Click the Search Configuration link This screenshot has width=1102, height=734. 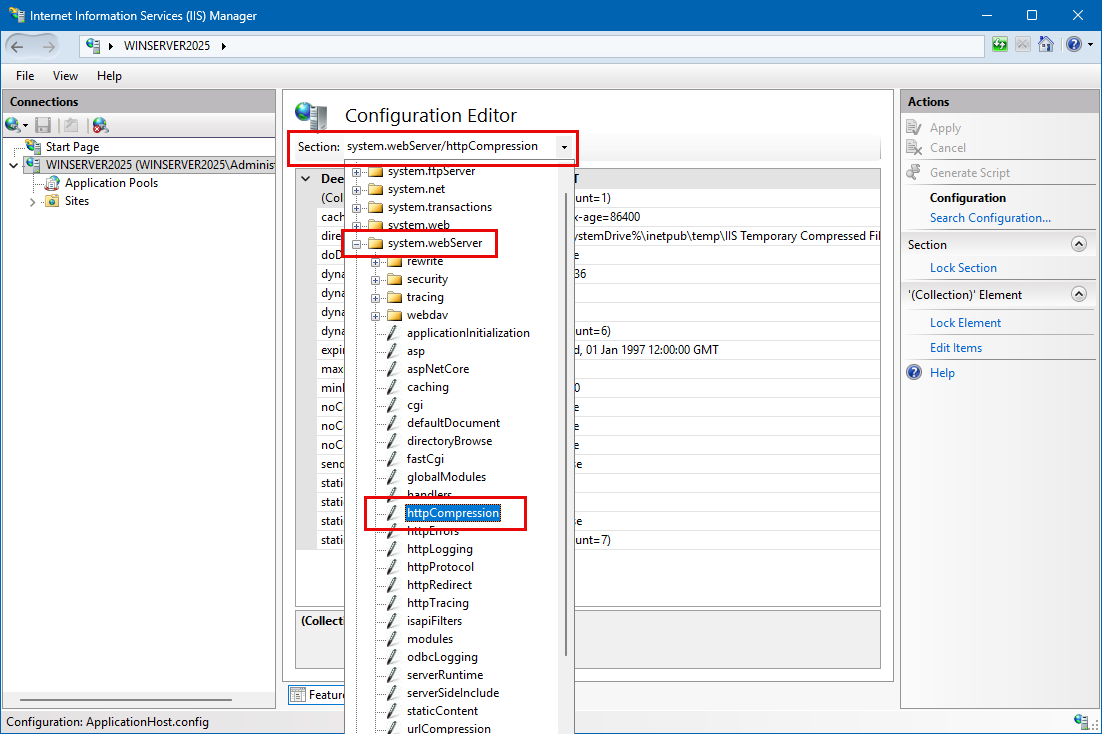click(x=990, y=218)
